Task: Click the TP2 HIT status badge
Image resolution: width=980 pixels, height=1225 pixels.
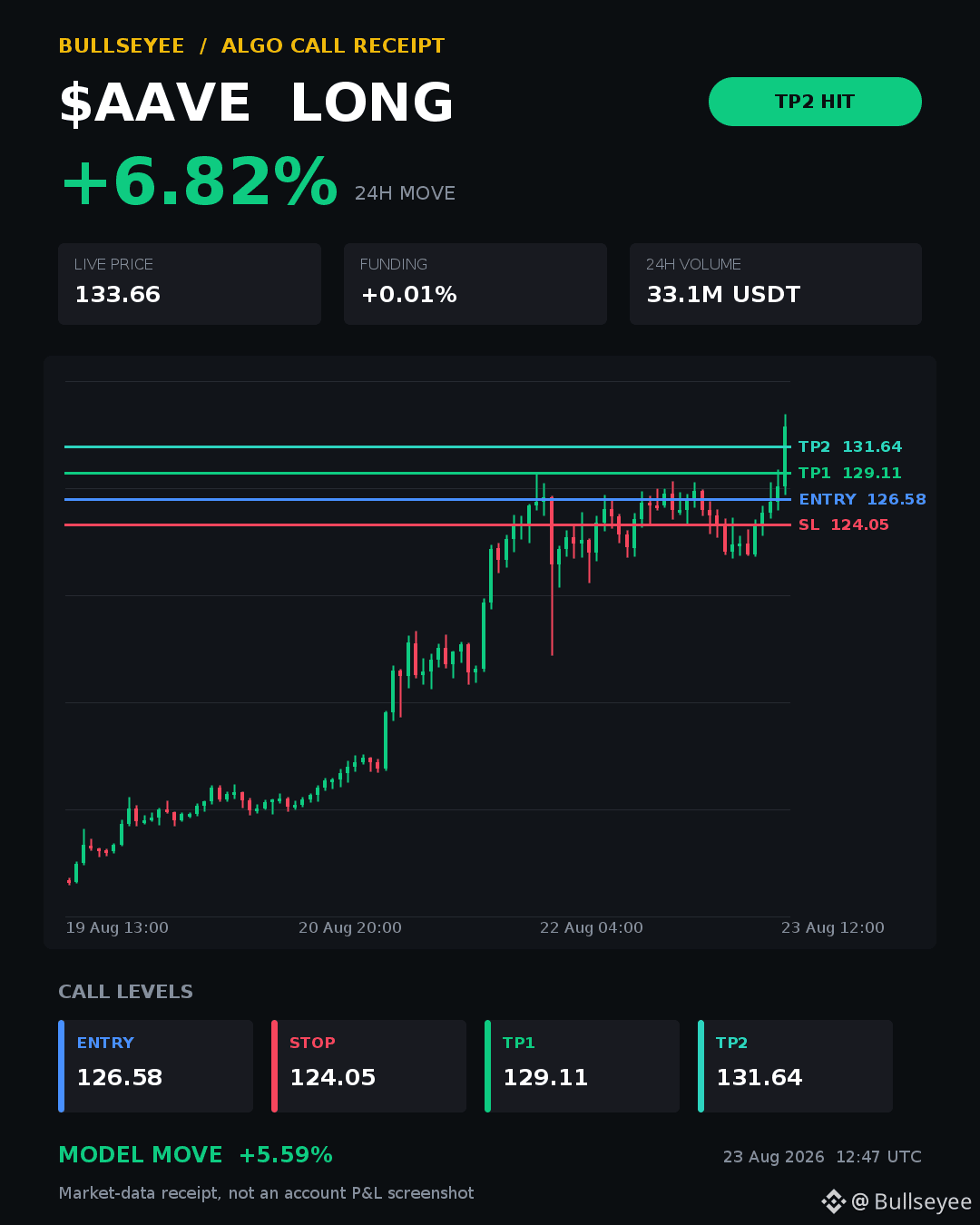Action: click(815, 102)
